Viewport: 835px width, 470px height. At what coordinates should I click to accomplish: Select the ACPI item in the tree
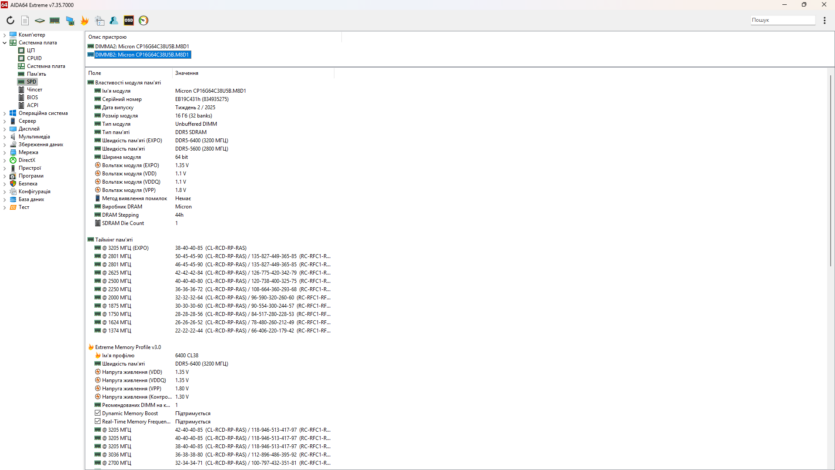[32, 105]
